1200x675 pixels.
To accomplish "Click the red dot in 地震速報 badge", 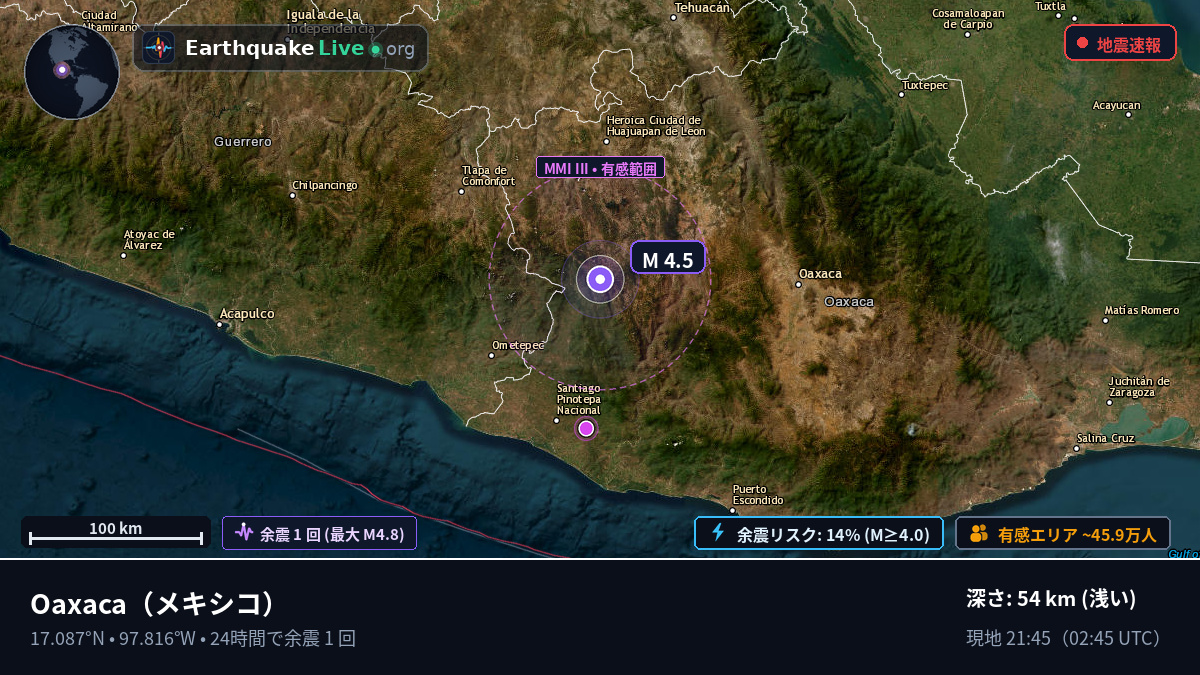I will pyautogui.click(x=1082, y=43).
